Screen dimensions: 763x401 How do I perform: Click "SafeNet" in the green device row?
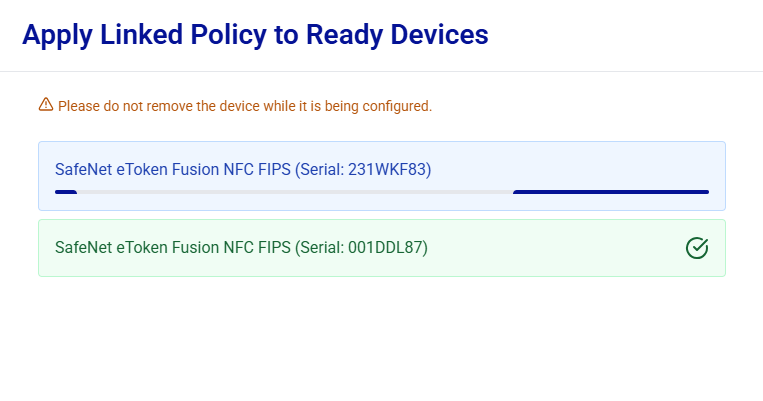tap(84, 248)
